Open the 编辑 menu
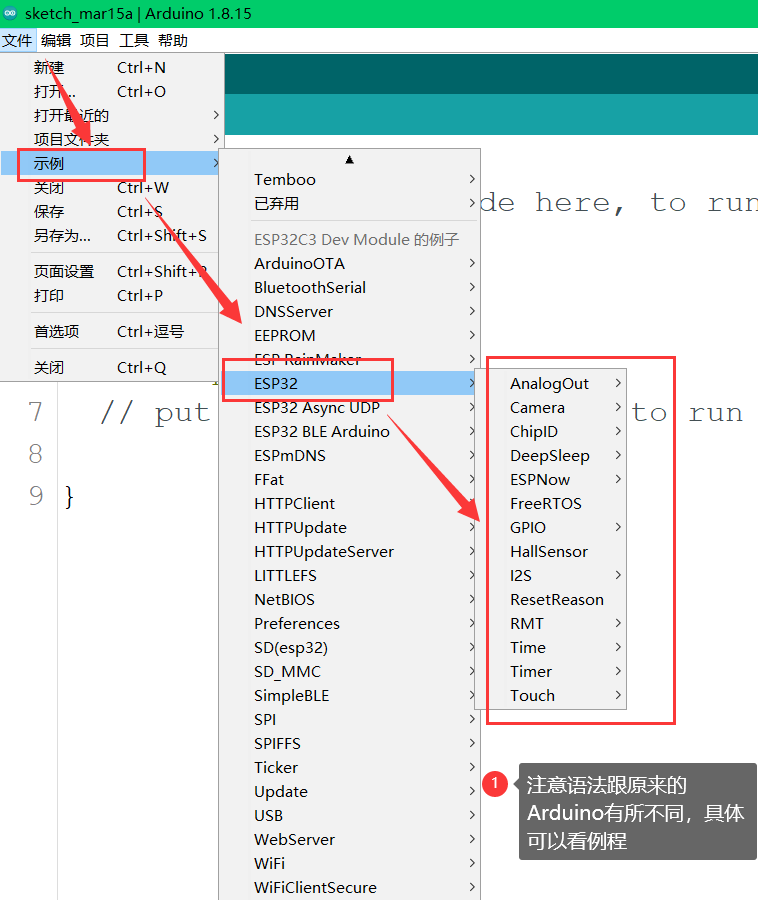Screen dimensions: 758x900 click(x=56, y=41)
